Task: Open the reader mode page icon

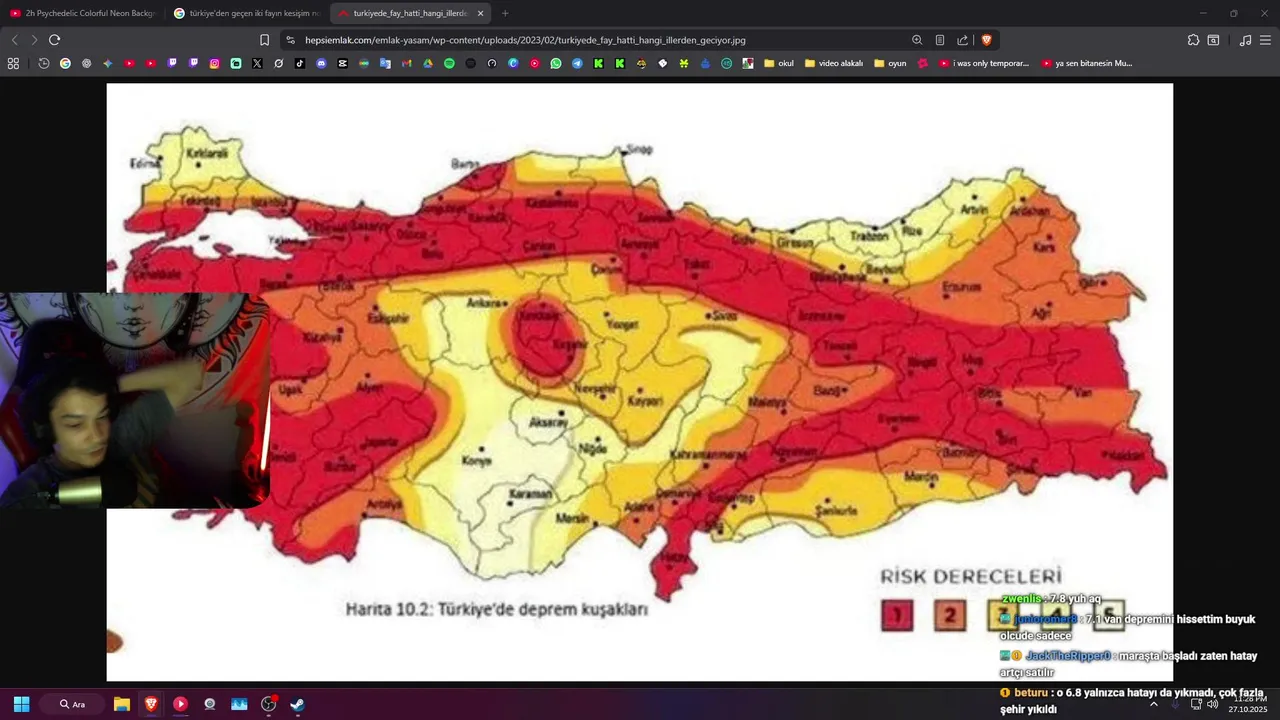Action: tap(940, 40)
